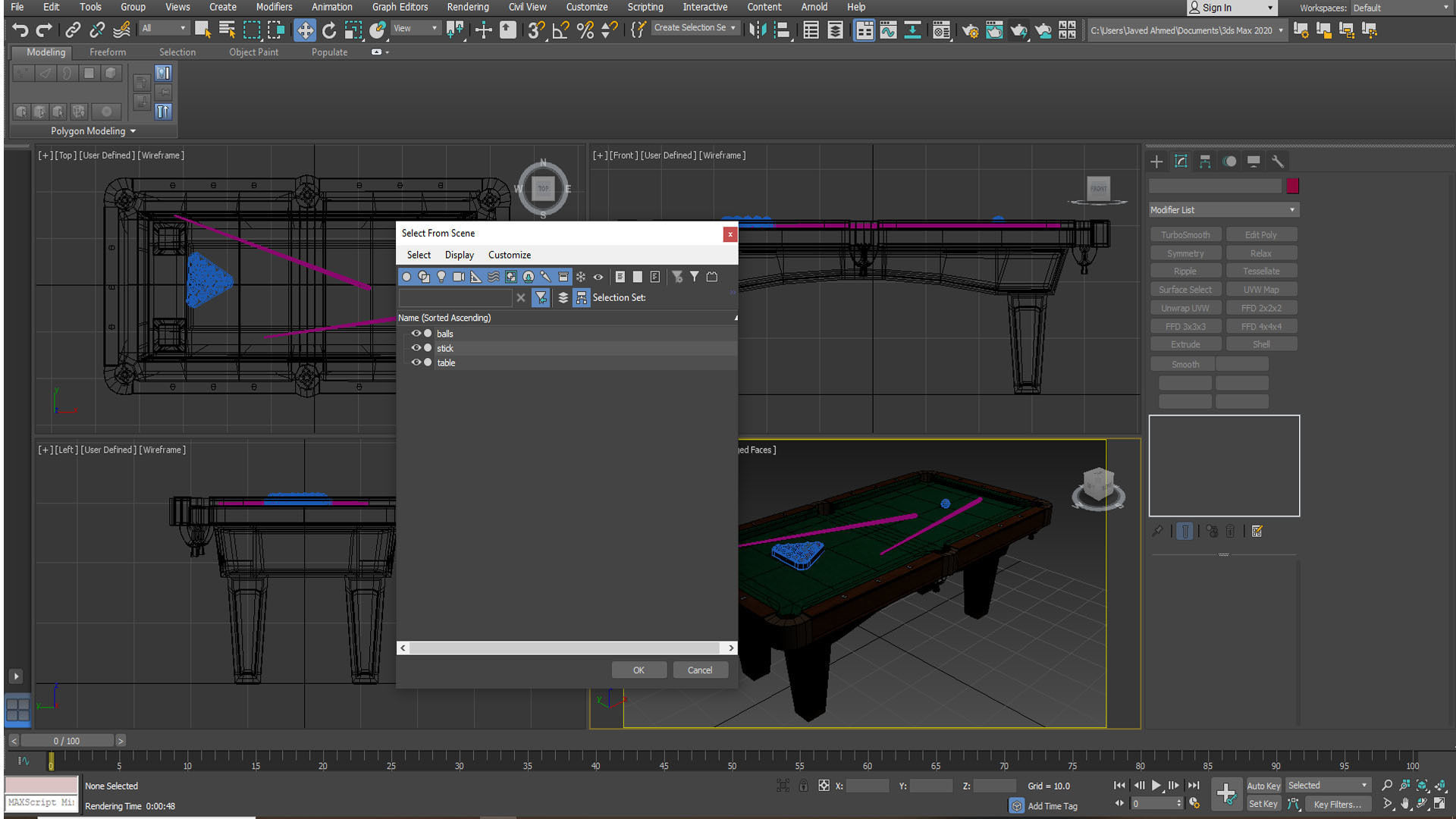Open the Modifiers menu
Image resolution: width=1456 pixels, height=819 pixels.
click(274, 7)
